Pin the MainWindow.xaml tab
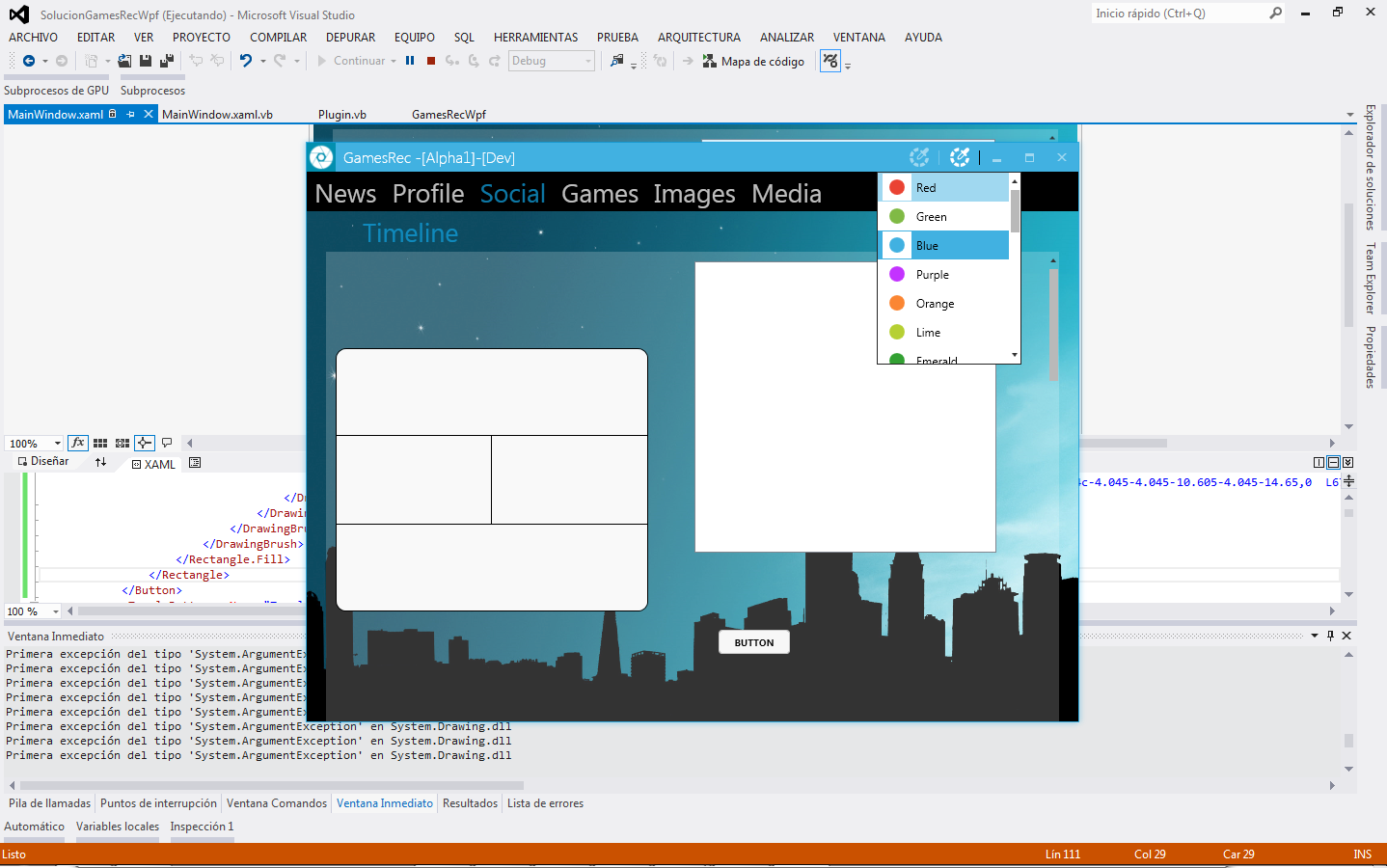The width and height of the screenshot is (1387, 868). pyautogui.click(x=130, y=114)
